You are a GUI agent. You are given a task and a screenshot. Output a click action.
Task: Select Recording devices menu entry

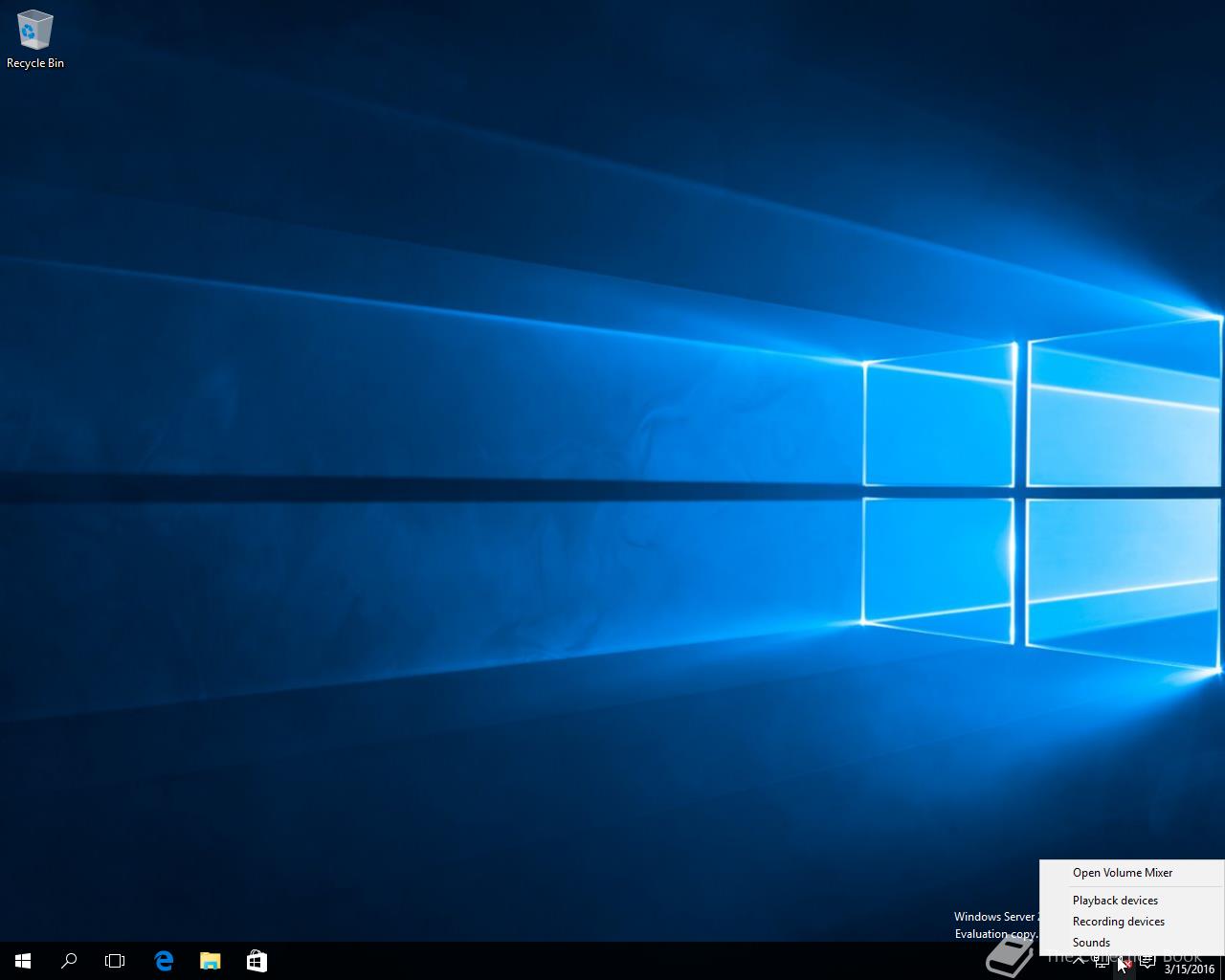click(1132, 922)
